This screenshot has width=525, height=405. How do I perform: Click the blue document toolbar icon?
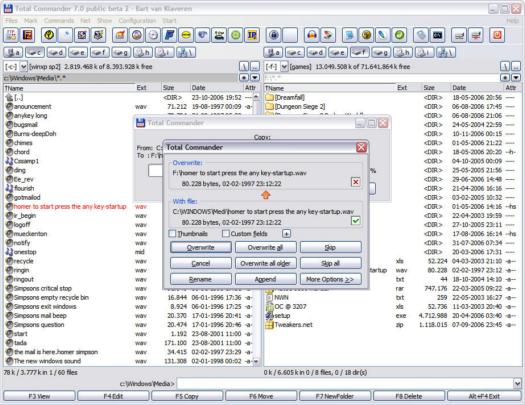coord(350,35)
